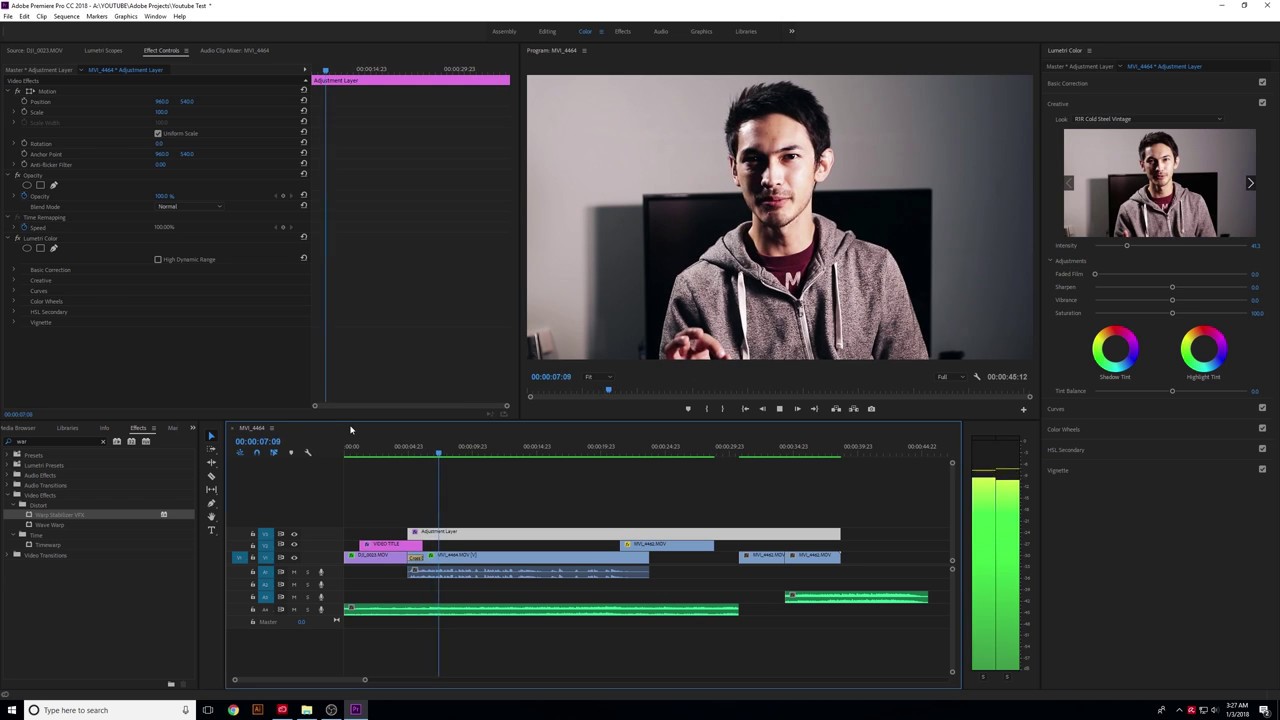Collapse Adjustments section in Lumetri panel

(x=1050, y=261)
